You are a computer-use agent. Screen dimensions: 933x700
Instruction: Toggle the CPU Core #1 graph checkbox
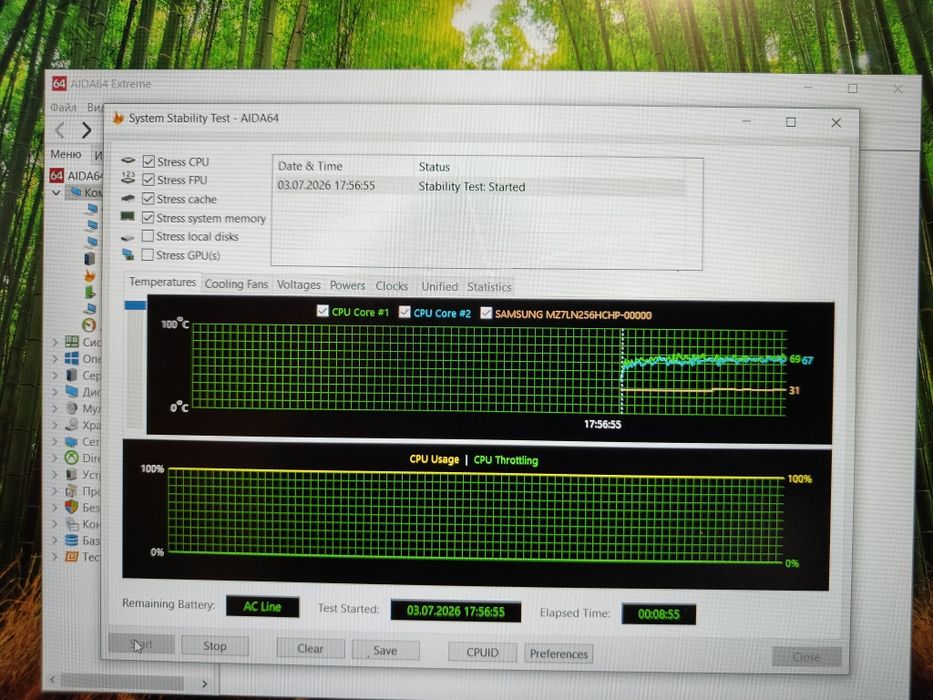click(323, 311)
